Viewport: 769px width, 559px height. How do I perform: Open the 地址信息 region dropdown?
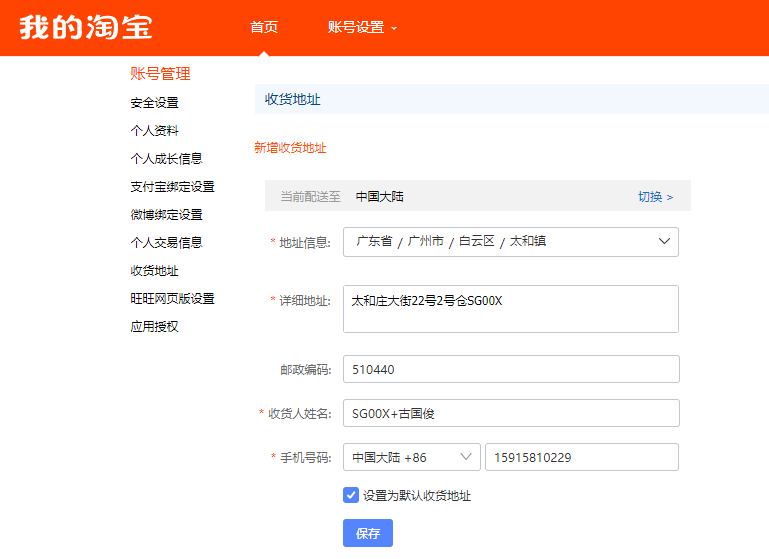pos(511,242)
